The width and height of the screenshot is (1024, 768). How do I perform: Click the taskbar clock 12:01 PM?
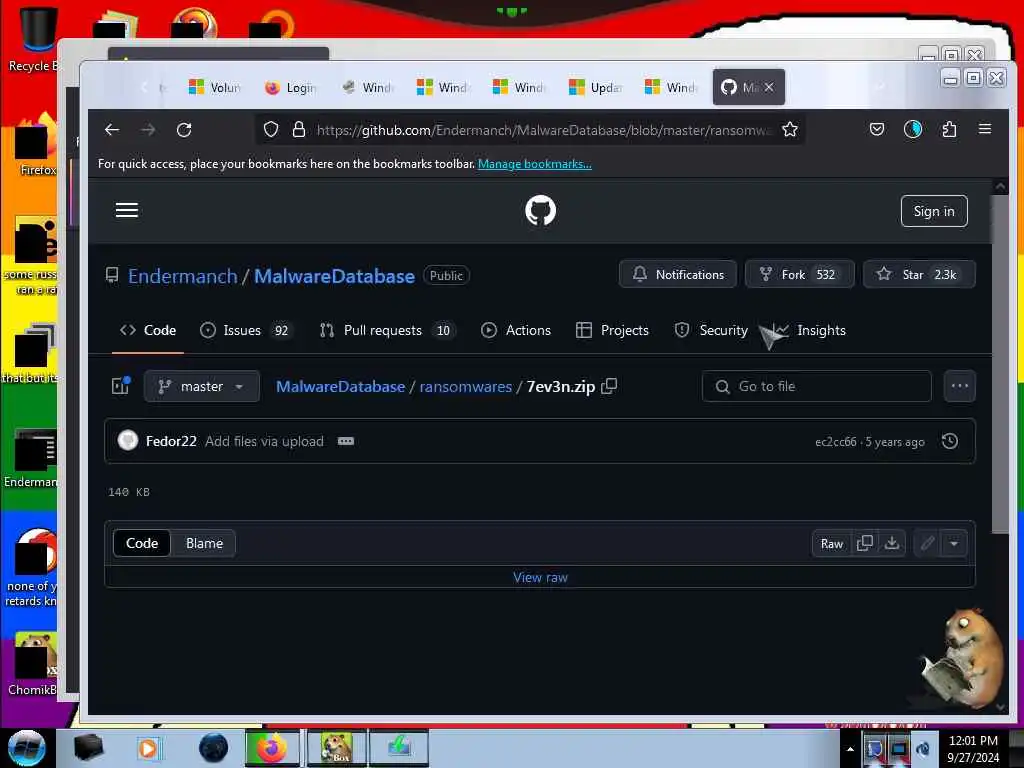[x=973, y=741]
